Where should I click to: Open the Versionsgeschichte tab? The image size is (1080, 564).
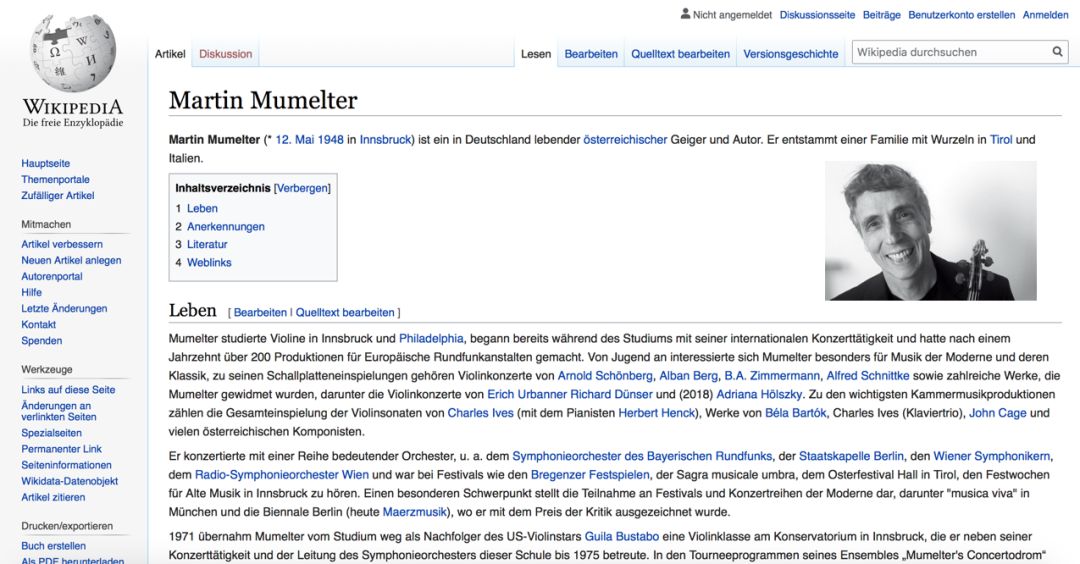791,54
